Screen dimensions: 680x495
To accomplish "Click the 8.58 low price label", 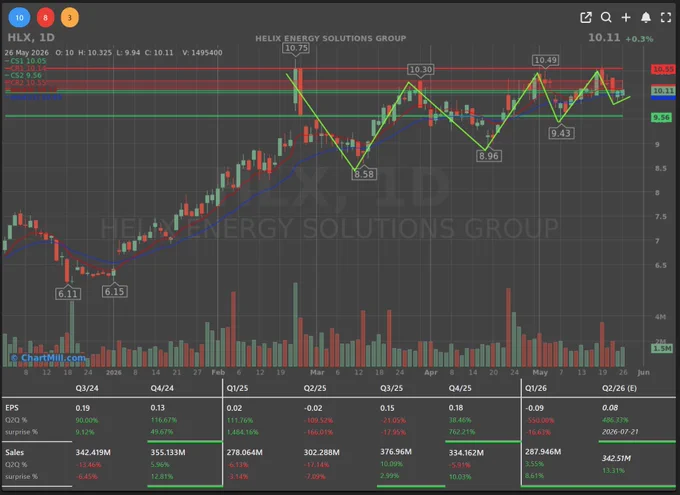I will [x=364, y=174].
